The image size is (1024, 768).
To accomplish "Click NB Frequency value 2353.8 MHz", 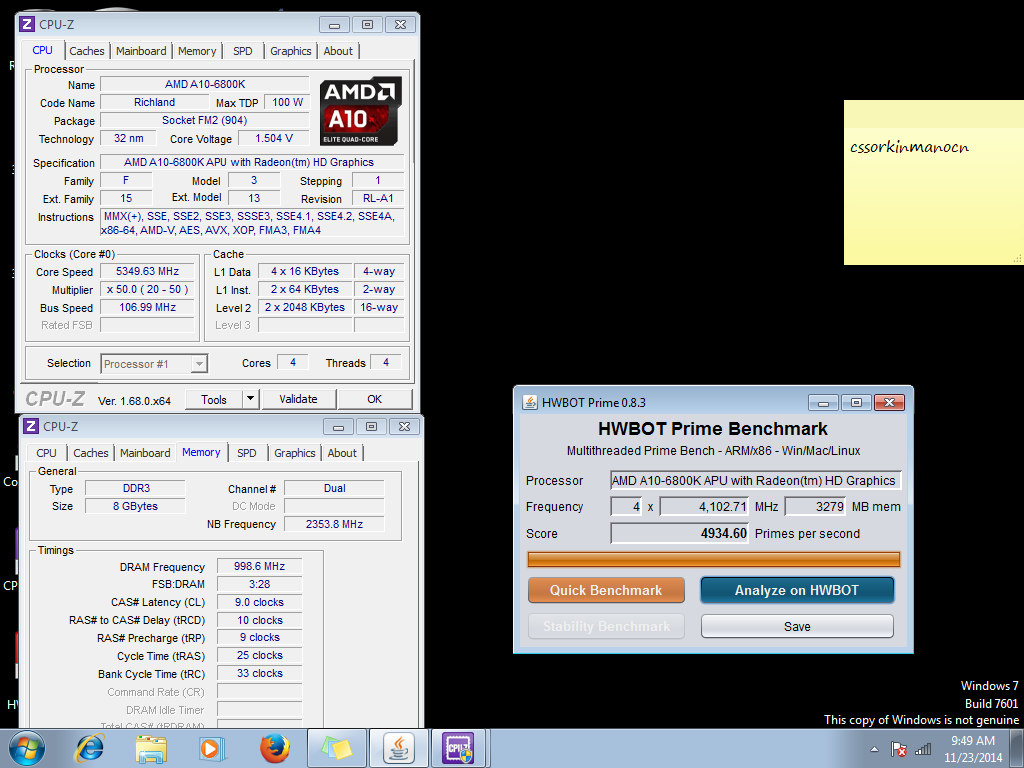I will click(x=334, y=524).
